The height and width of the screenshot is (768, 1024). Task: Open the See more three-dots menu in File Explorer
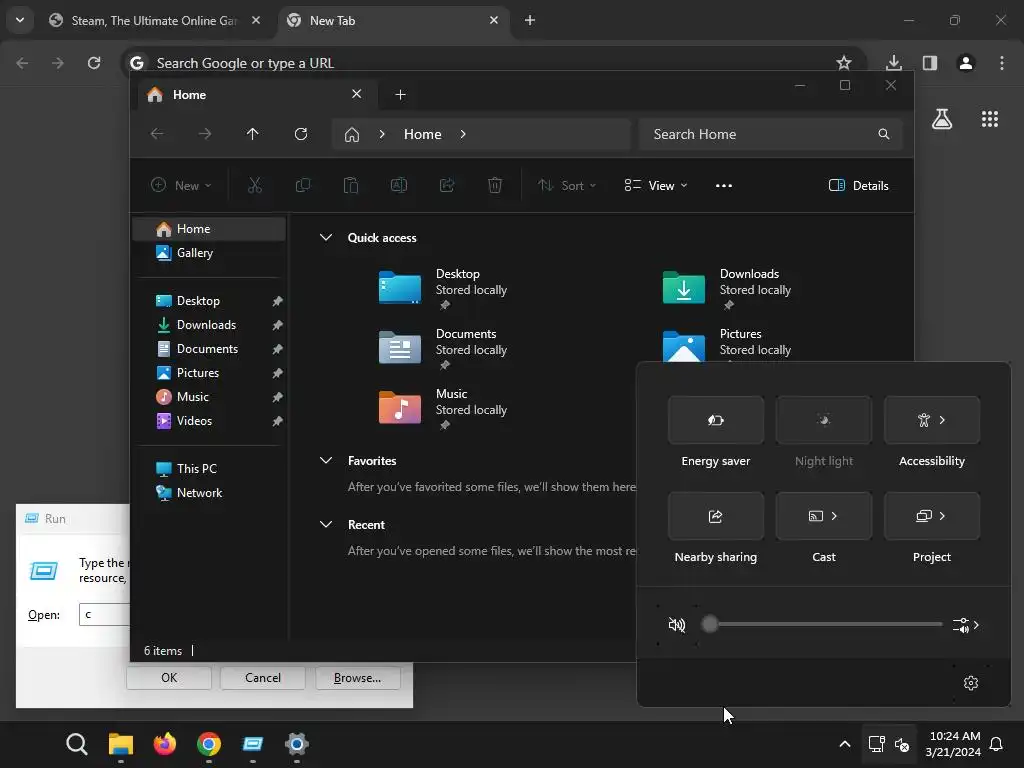[724, 185]
